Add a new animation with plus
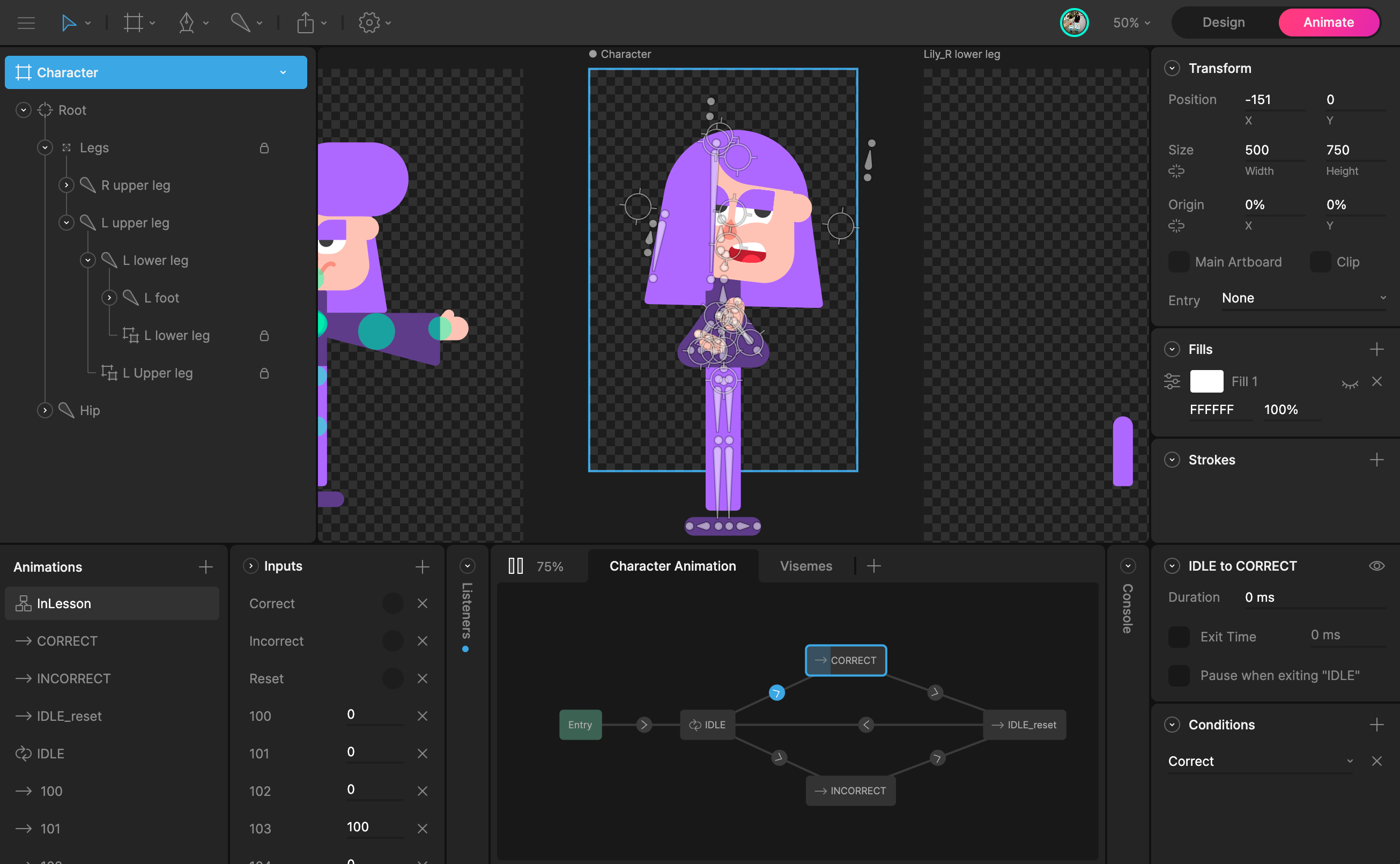 (x=206, y=567)
